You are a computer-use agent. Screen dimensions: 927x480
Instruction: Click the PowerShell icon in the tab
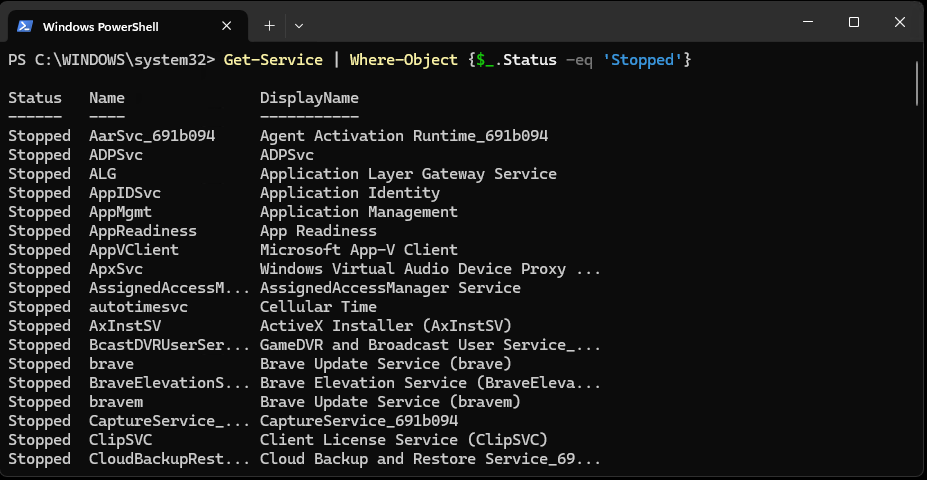click(24, 26)
